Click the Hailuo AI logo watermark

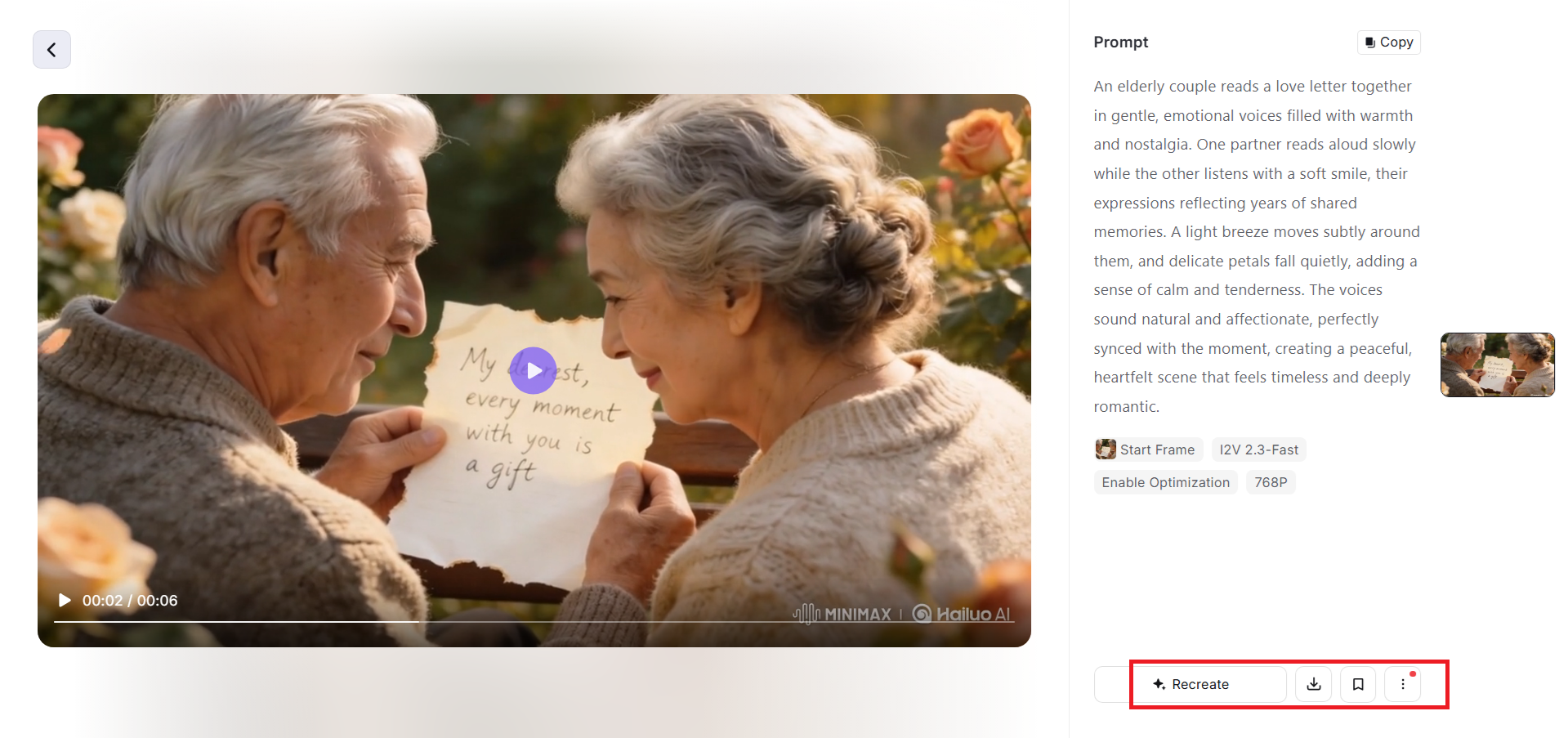[x=962, y=613]
